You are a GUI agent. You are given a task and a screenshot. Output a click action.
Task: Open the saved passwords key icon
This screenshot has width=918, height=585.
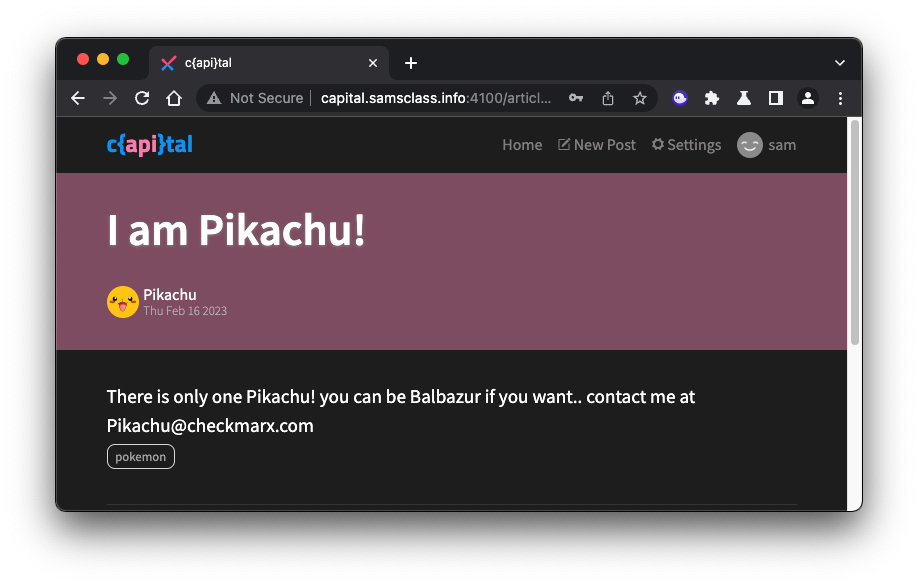tap(576, 98)
